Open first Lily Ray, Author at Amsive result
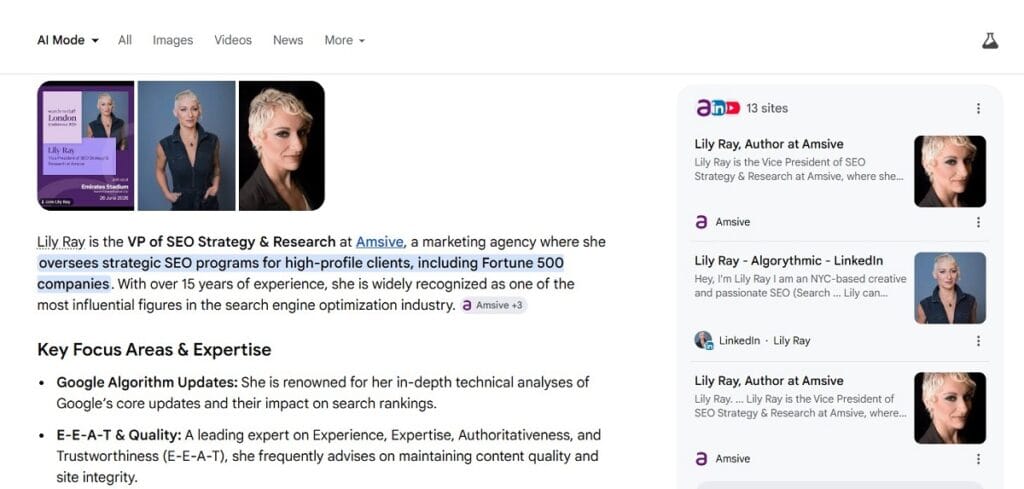 tap(769, 144)
